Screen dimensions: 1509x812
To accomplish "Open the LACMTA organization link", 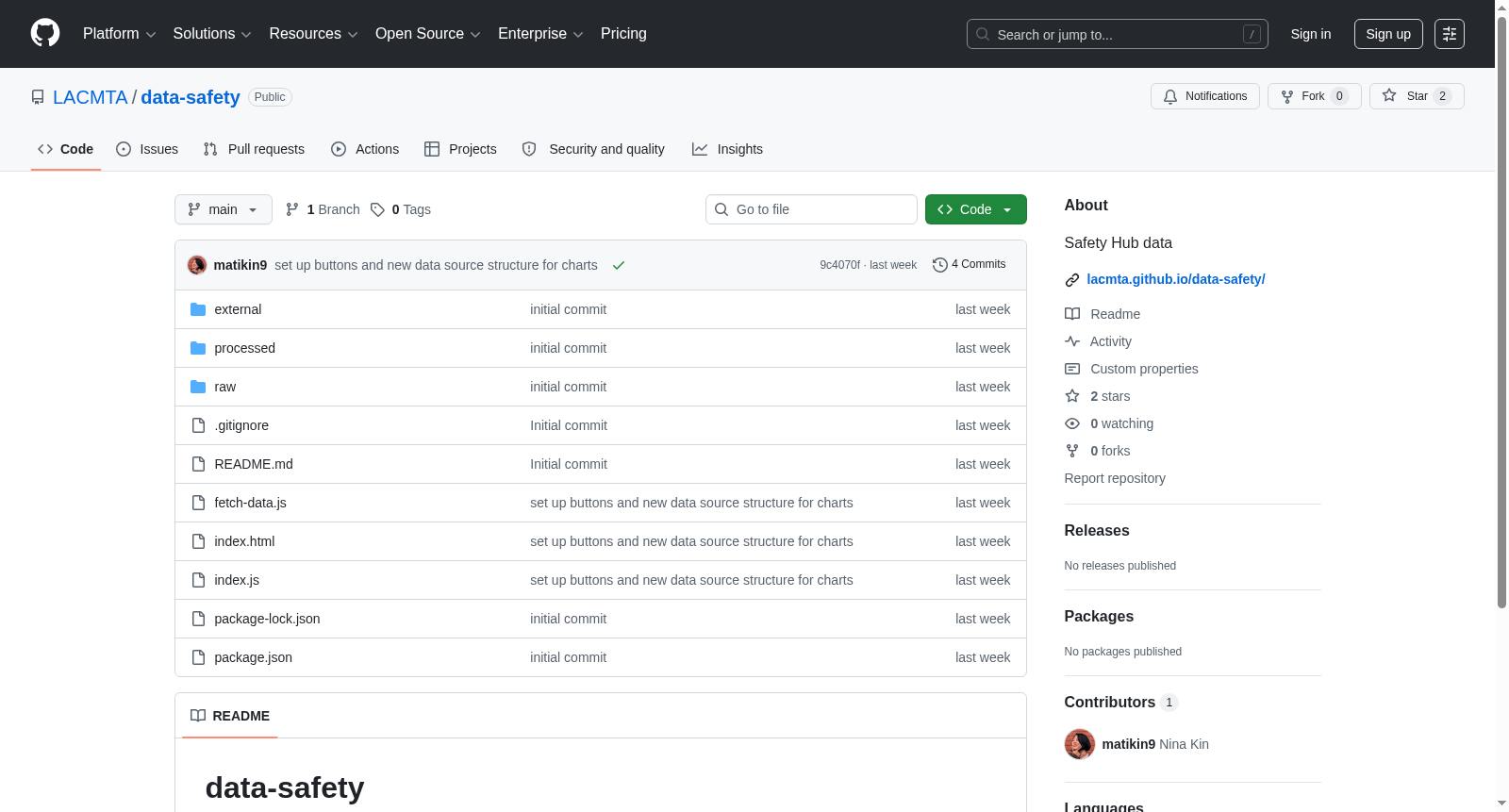I will [90, 97].
